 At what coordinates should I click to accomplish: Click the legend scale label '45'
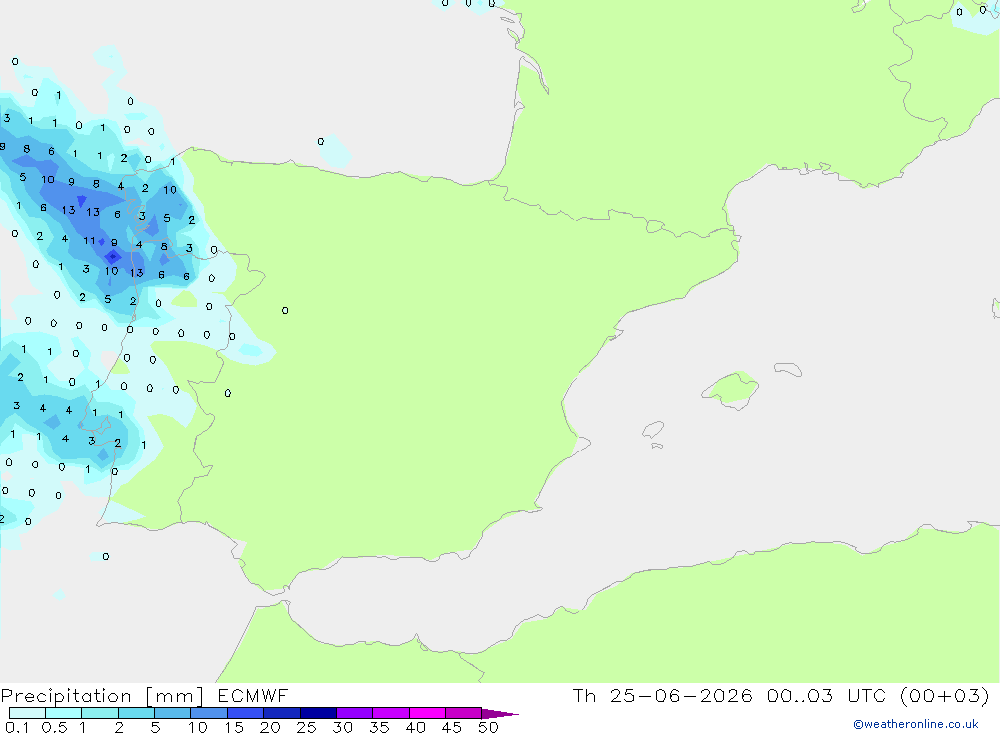(x=452, y=727)
